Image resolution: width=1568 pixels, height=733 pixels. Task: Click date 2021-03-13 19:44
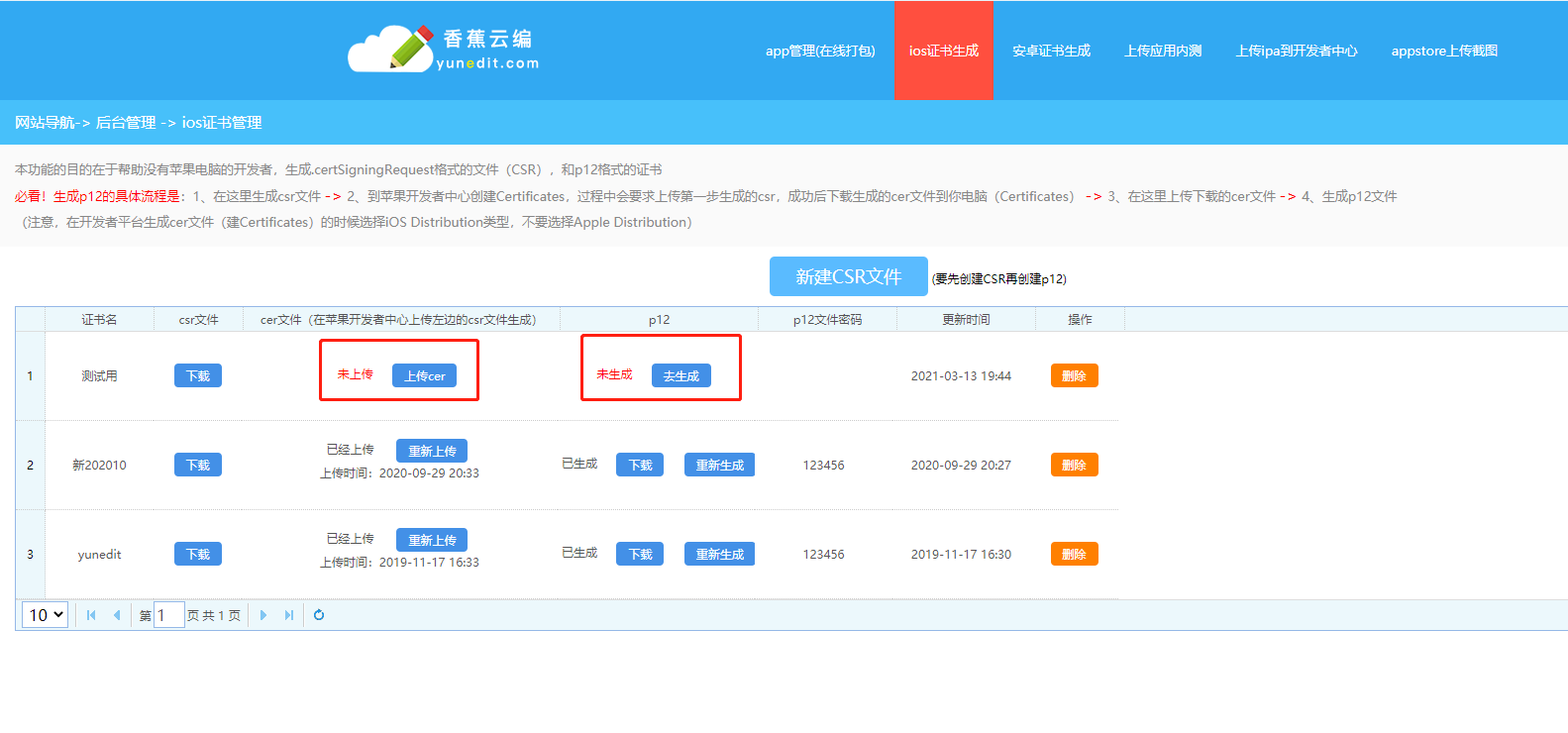[961, 375]
